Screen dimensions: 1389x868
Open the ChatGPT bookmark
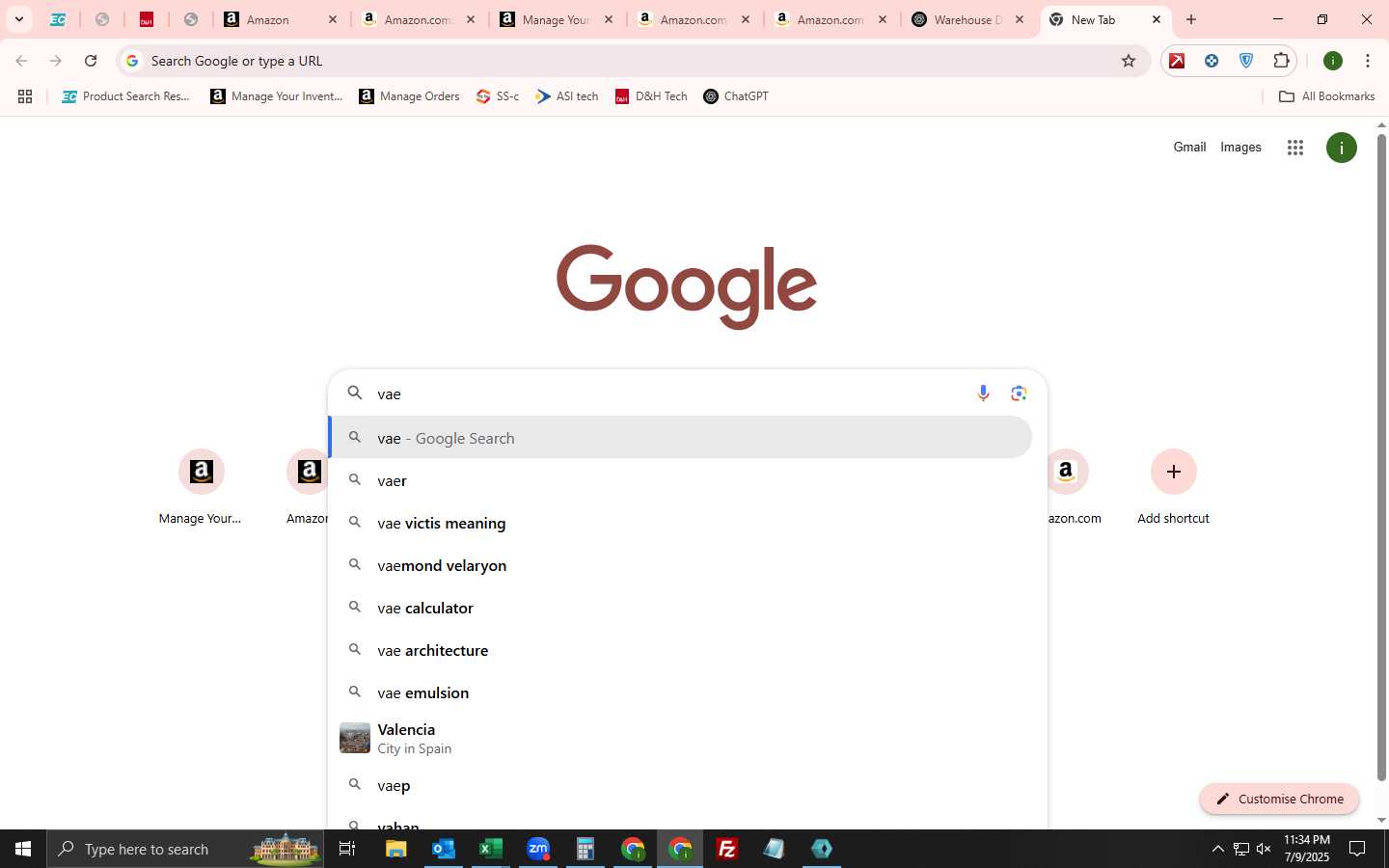pos(736,96)
